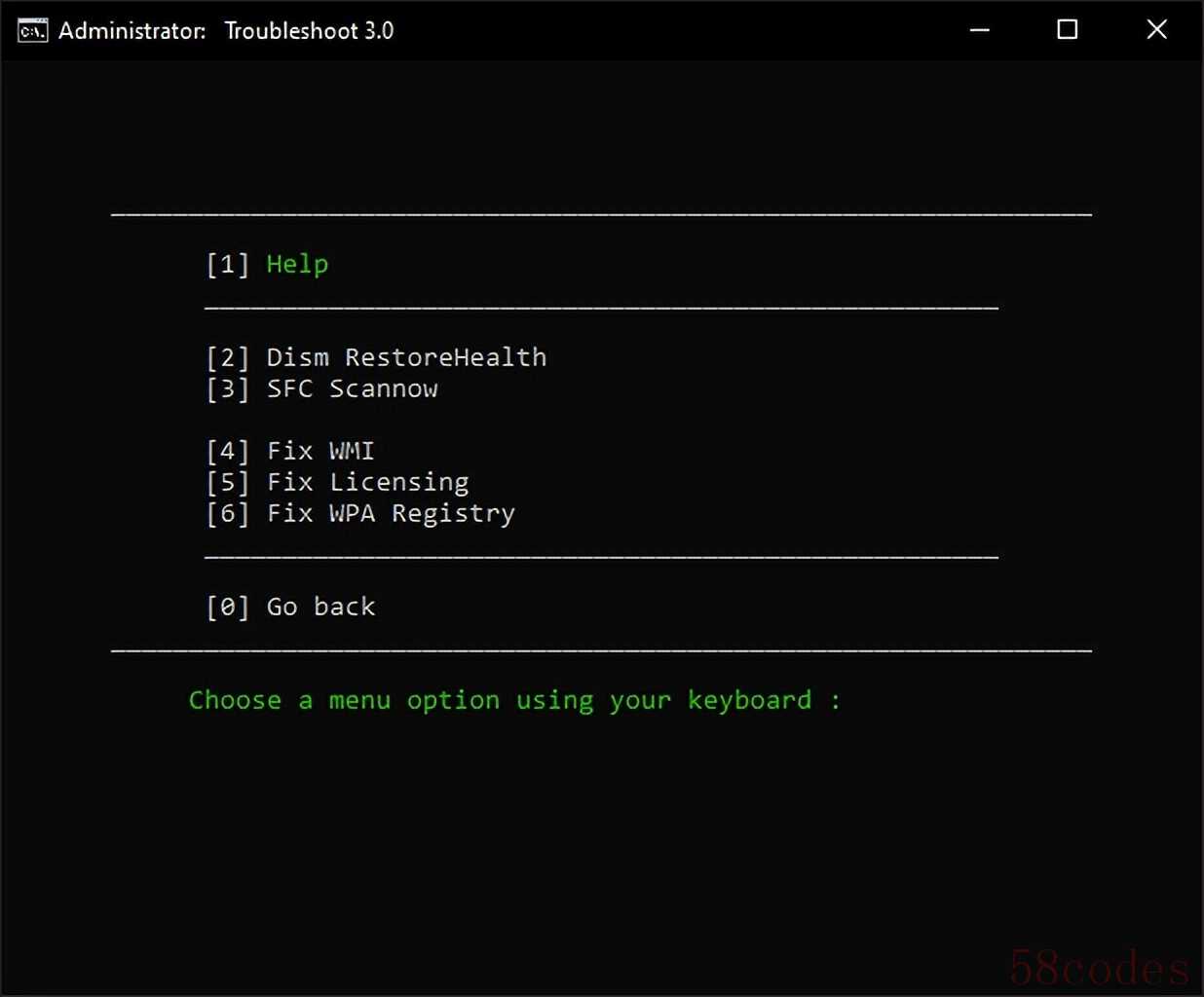The image size is (1204, 997).
Task: Click the [0] bracket number beside Go back
Action: coord(228,608)
